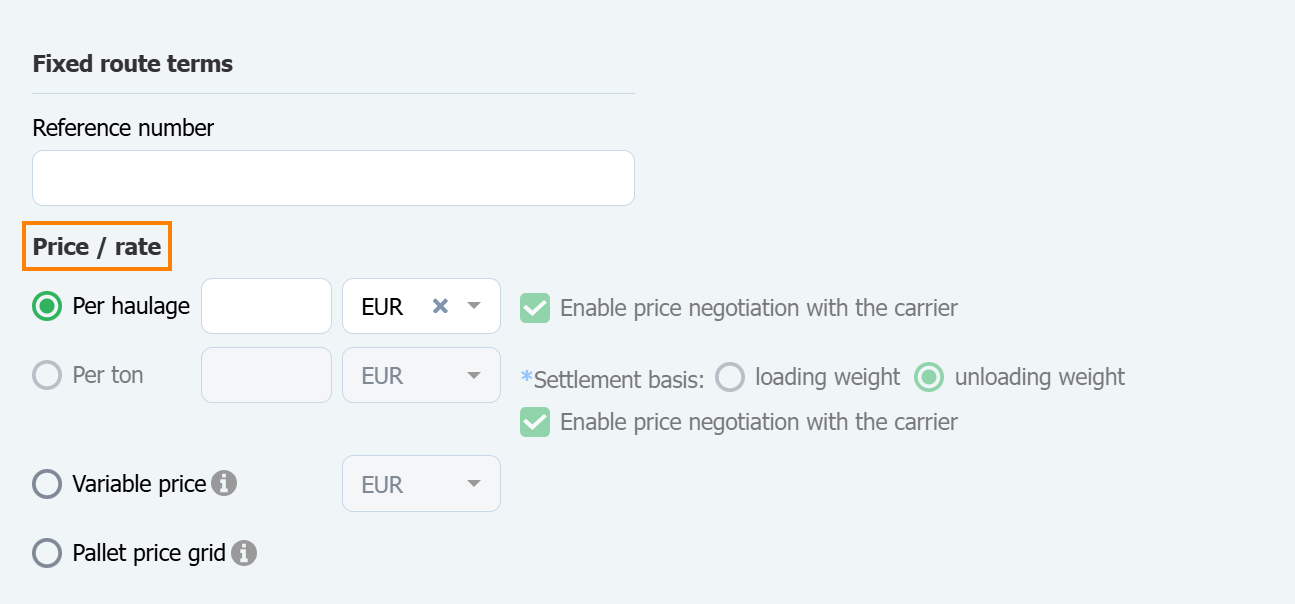Toggle Per ton price negotiation checkbox

coord(535,422)
